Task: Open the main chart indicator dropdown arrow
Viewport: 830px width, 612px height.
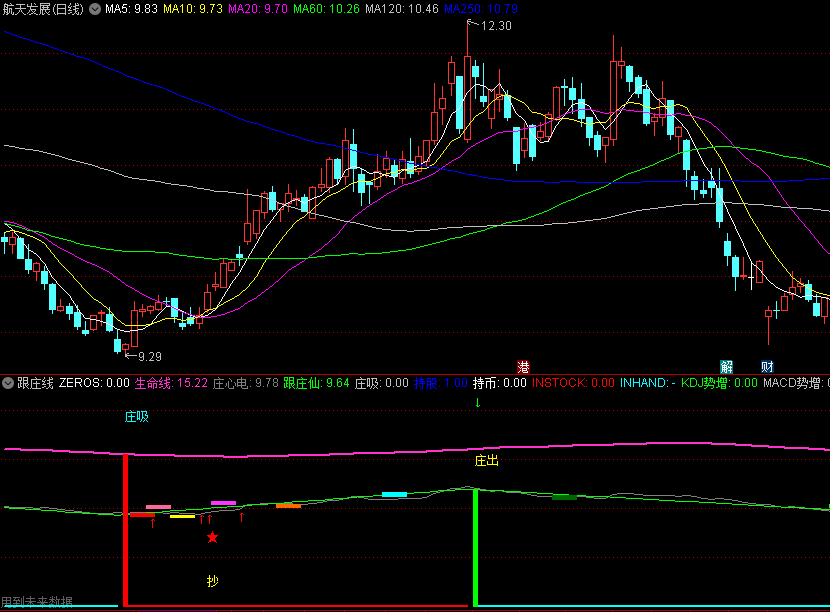Action: coord(95,9)
